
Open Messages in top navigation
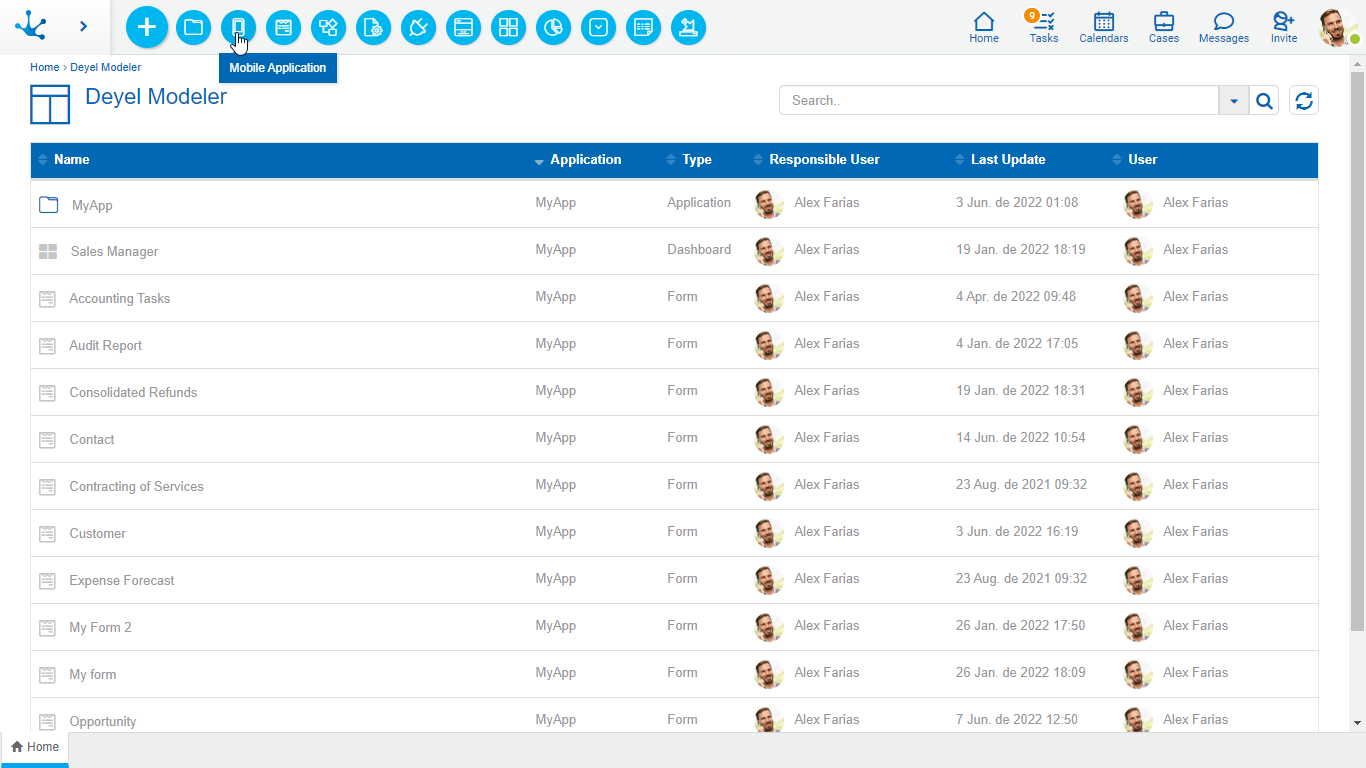click(1224, 27)
